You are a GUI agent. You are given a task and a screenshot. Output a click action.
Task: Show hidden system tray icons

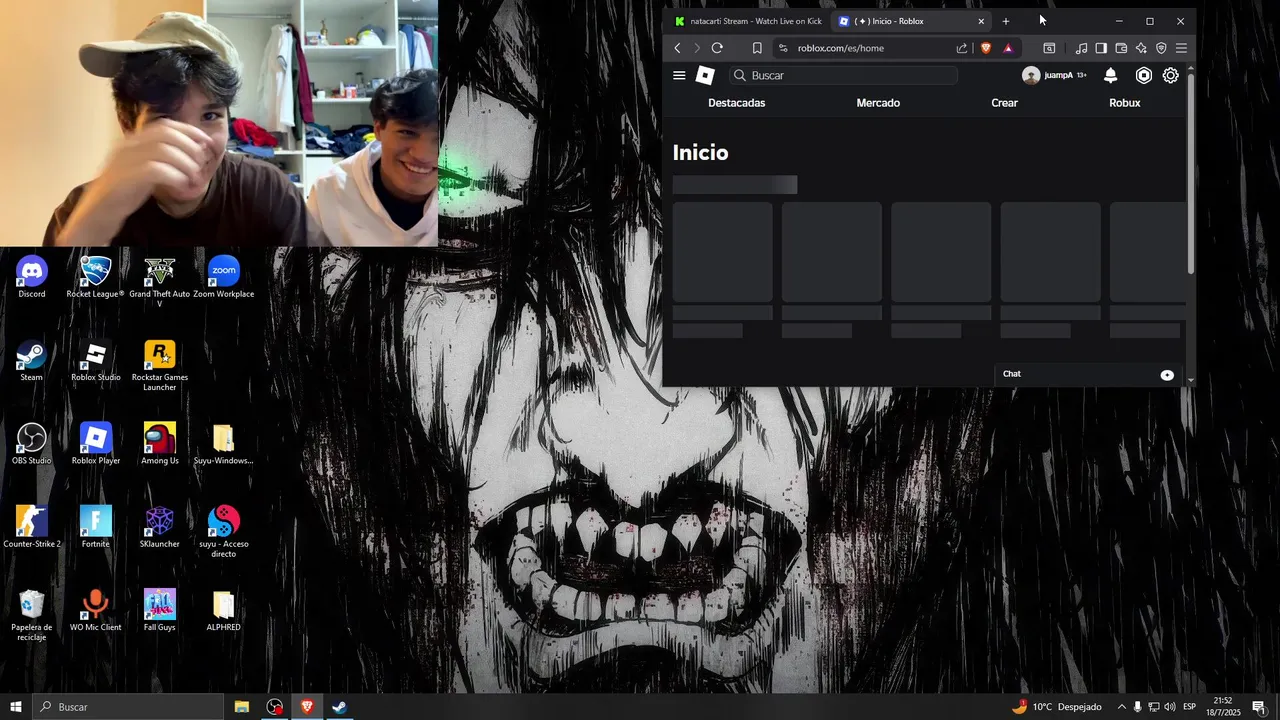(x=1121, y=707)
